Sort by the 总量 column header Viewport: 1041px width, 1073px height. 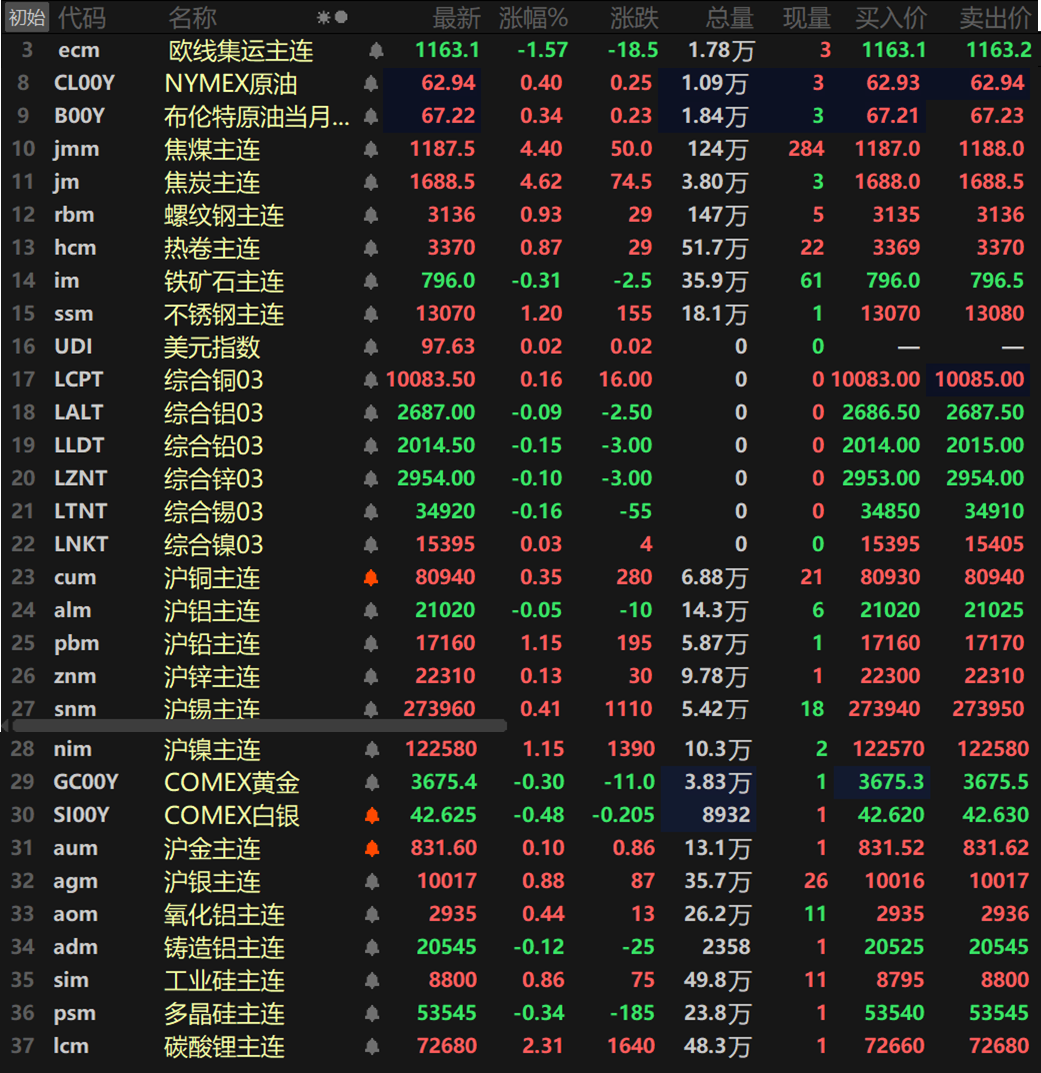[x=729, y=17]
